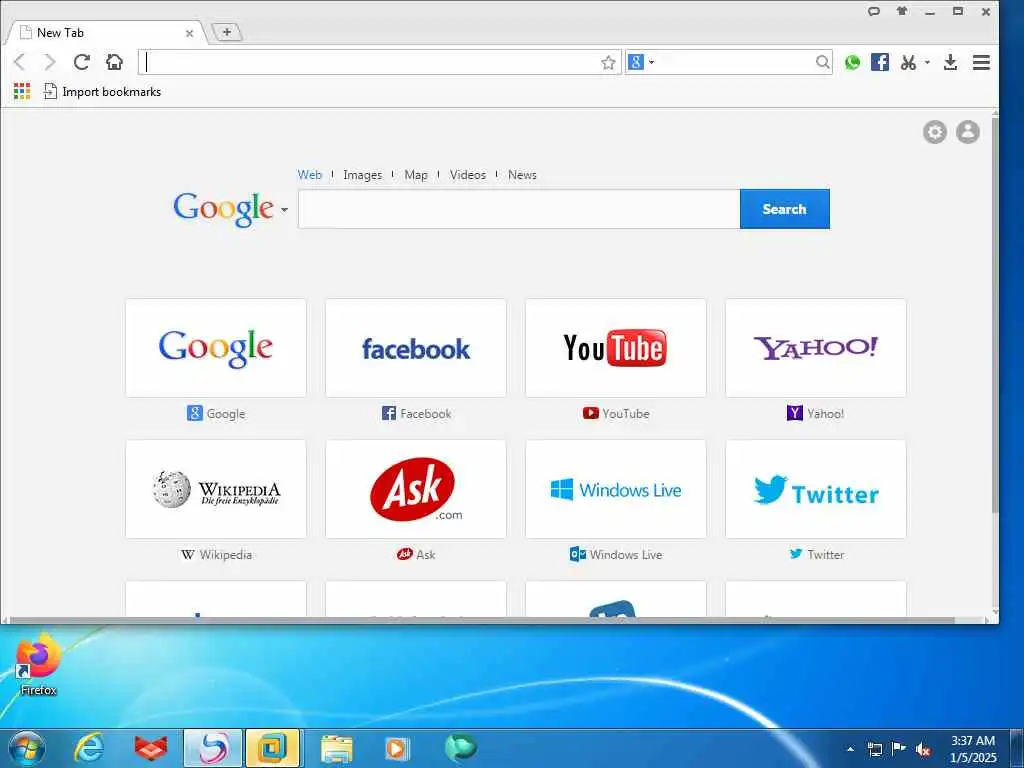Expand the scissors tool dropdown arrow
The height and width of the screenshot is (768, 1024).
click(x=927, y=63)
